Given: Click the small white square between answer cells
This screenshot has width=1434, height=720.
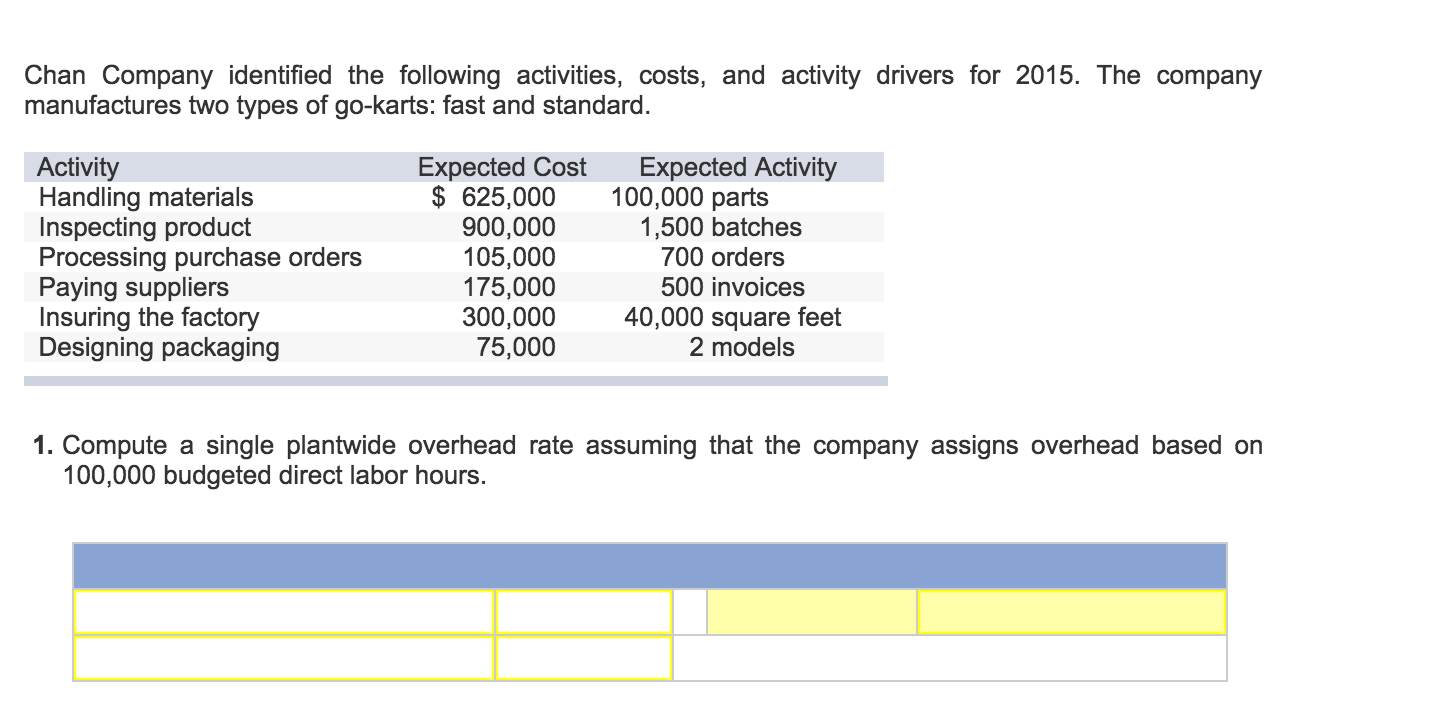Looking at the screenshot, I should click(x=690, y=611).
